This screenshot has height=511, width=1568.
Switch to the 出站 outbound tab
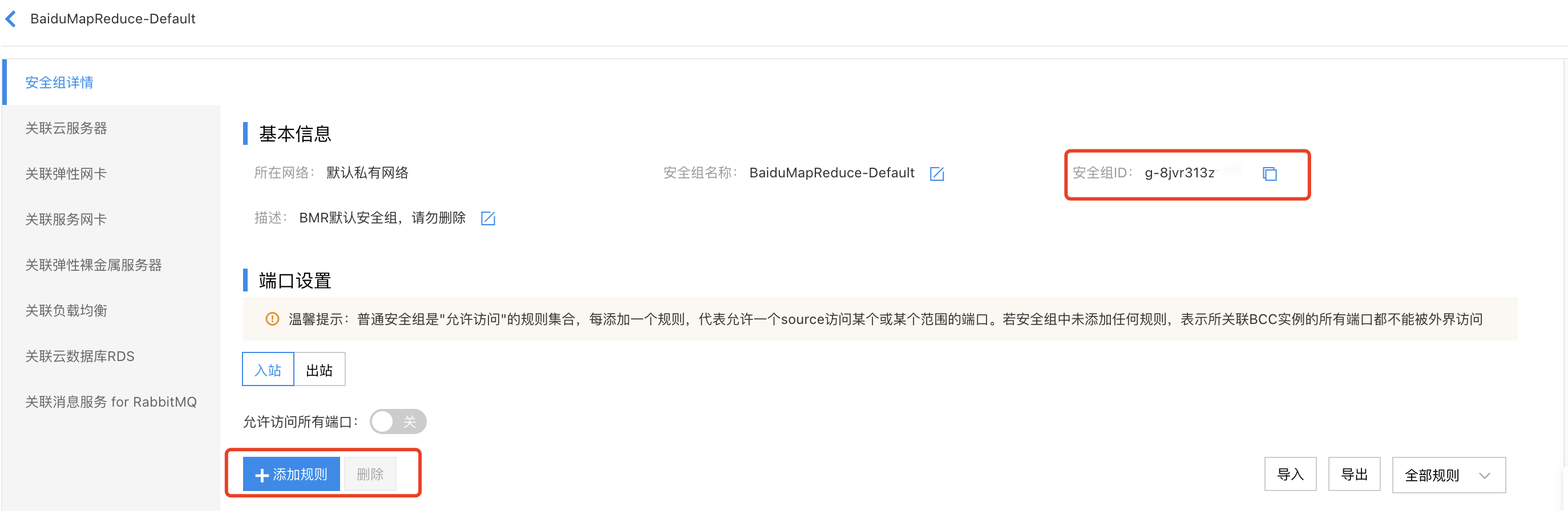320,369
